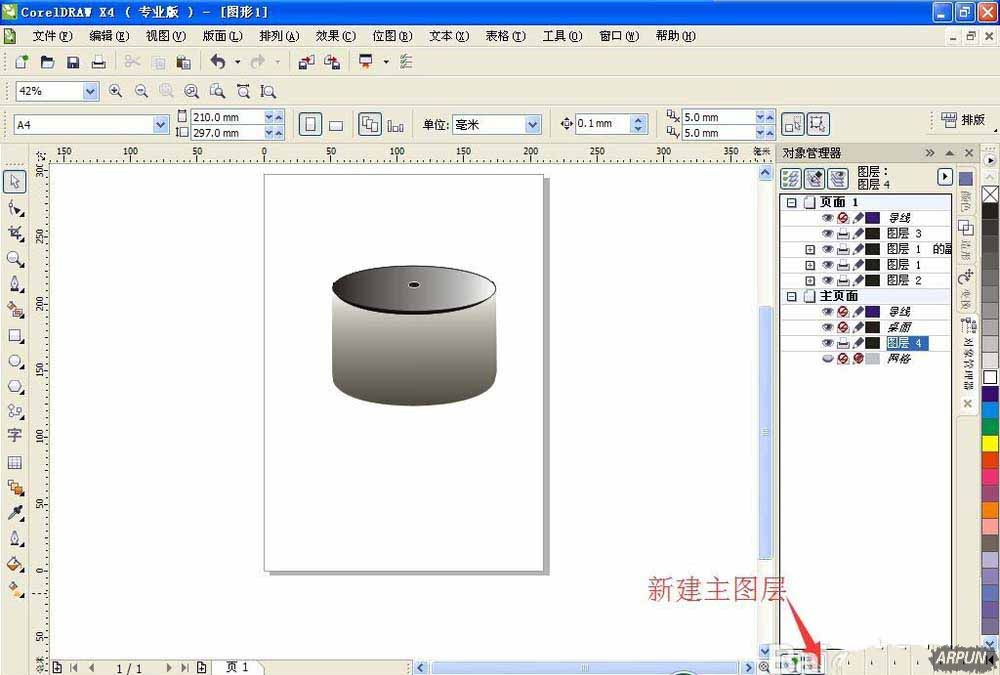Click the 排版 button
Viewport: 1000px width, 675px height.
[963, 120]
